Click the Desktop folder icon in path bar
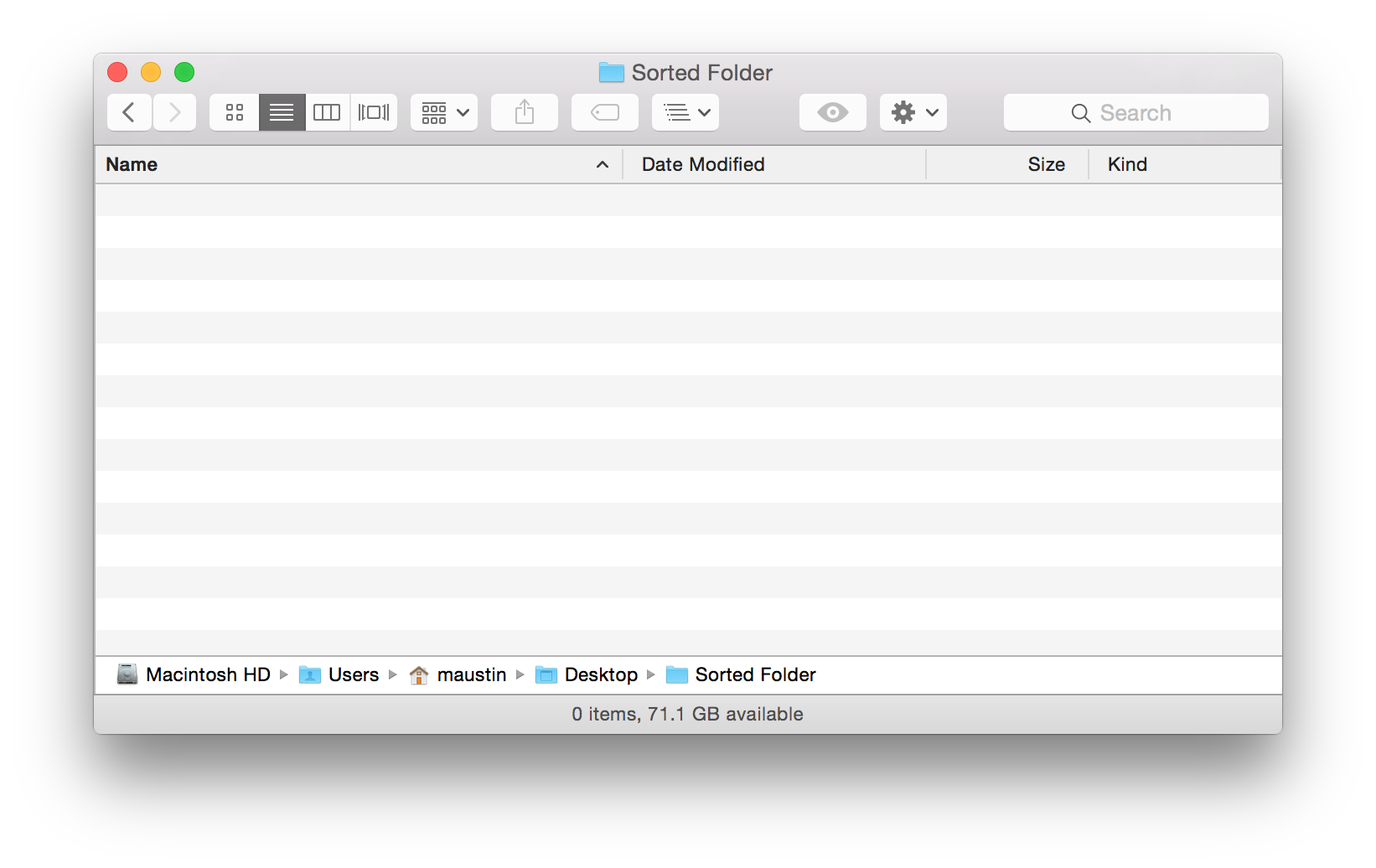 coord(546,674)
